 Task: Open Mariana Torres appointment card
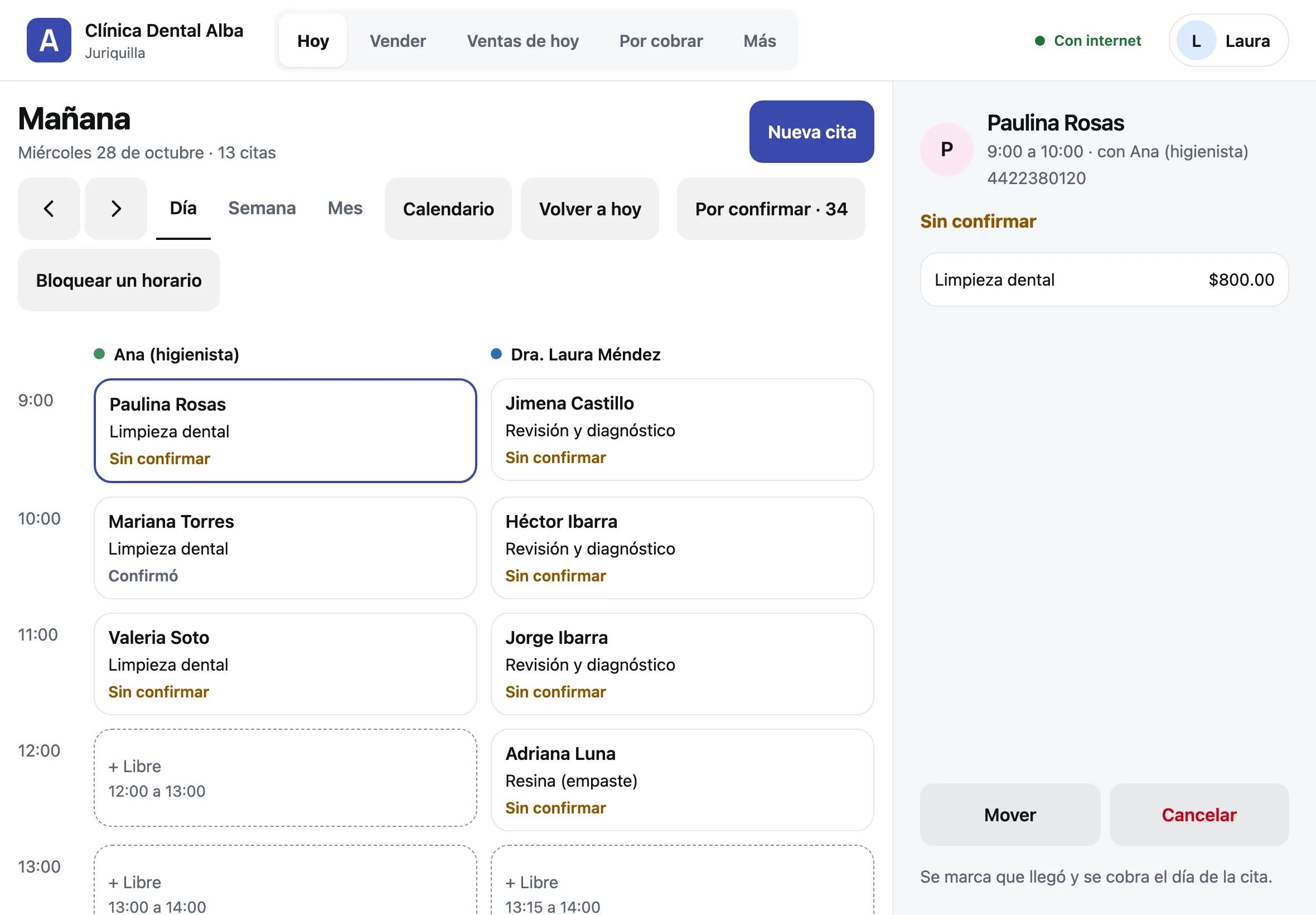click(286, 548)
